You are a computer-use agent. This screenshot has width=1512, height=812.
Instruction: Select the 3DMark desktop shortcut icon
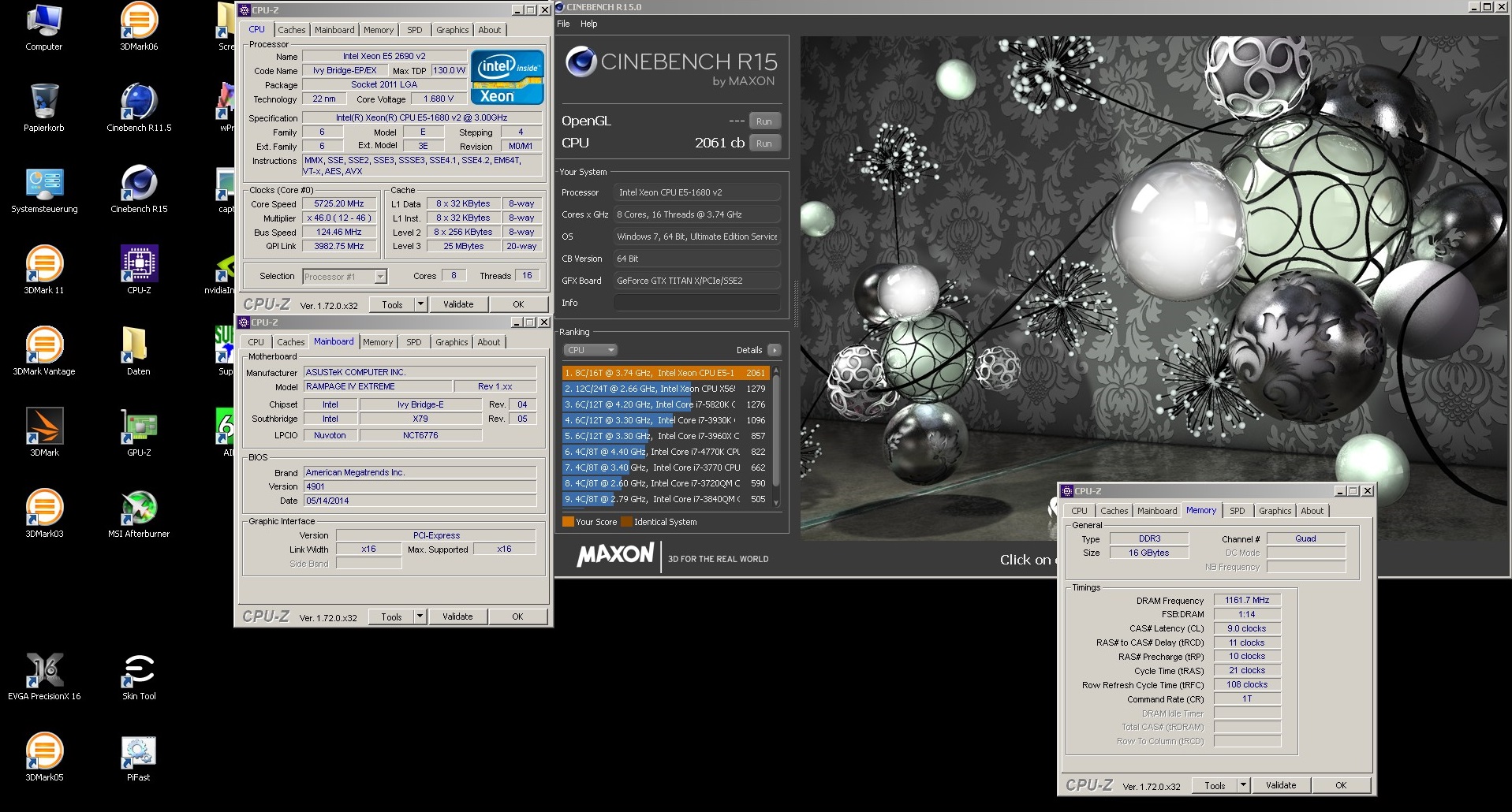pos(44,433)
